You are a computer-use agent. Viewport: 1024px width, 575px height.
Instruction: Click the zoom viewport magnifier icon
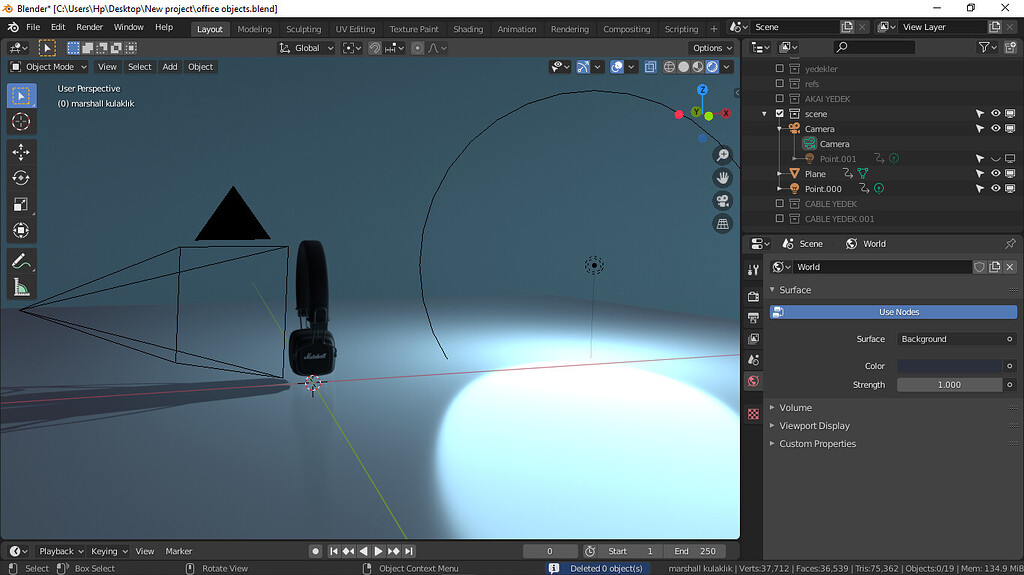pos(722,155)
